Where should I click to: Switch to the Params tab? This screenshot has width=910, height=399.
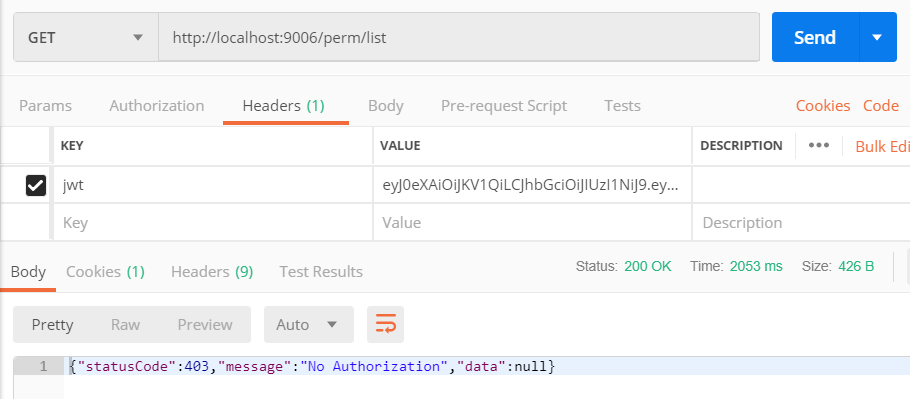pos(45,106)
